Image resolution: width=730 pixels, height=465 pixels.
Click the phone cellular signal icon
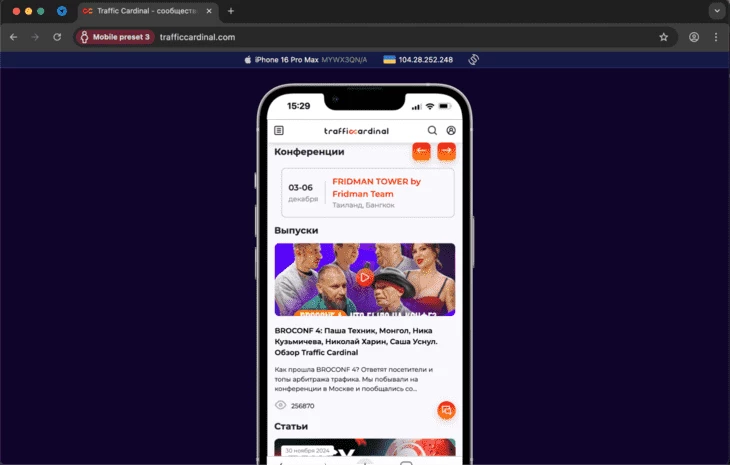(417, 107)
